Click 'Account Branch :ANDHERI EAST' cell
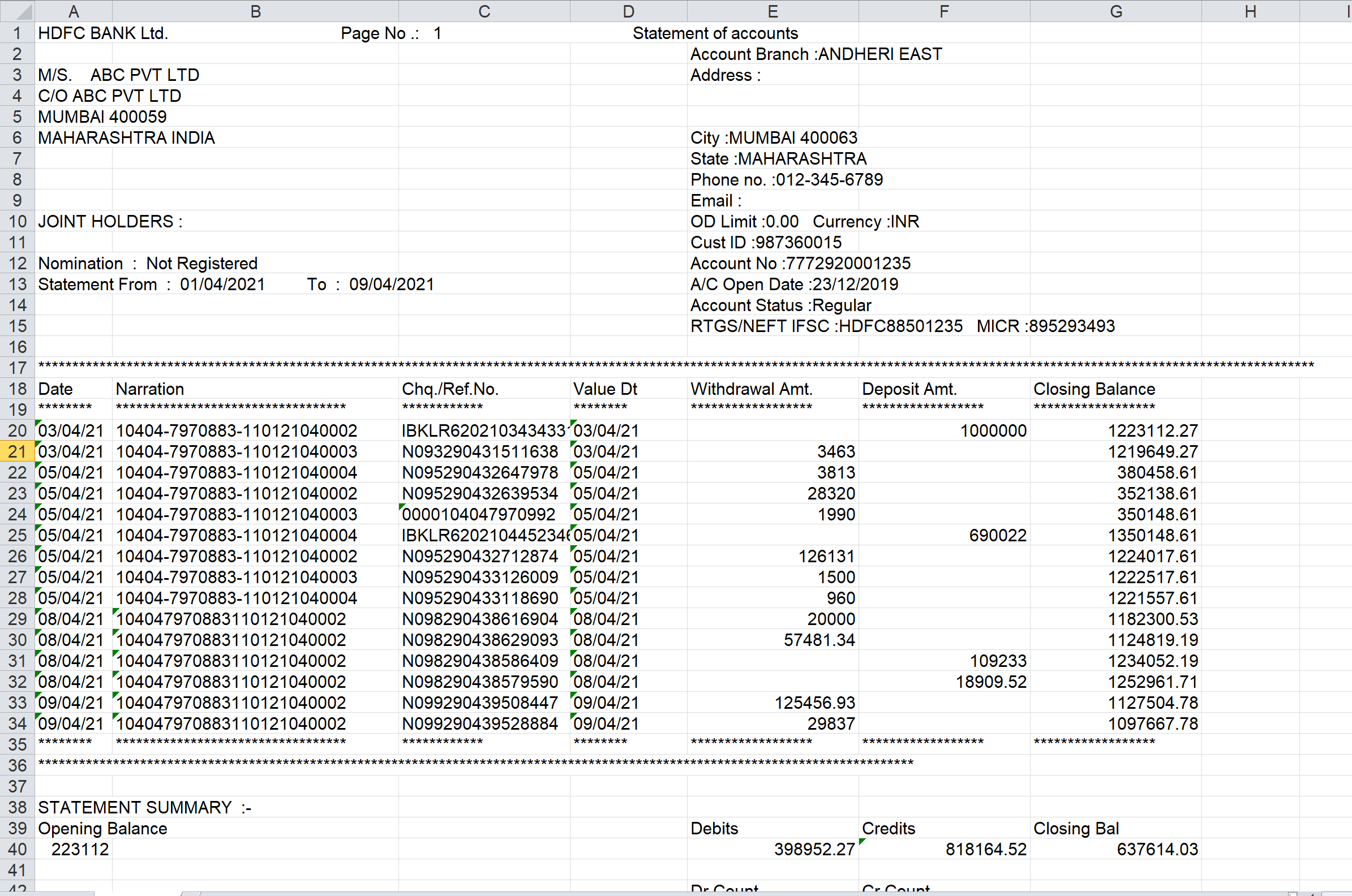 coord(816,54)
